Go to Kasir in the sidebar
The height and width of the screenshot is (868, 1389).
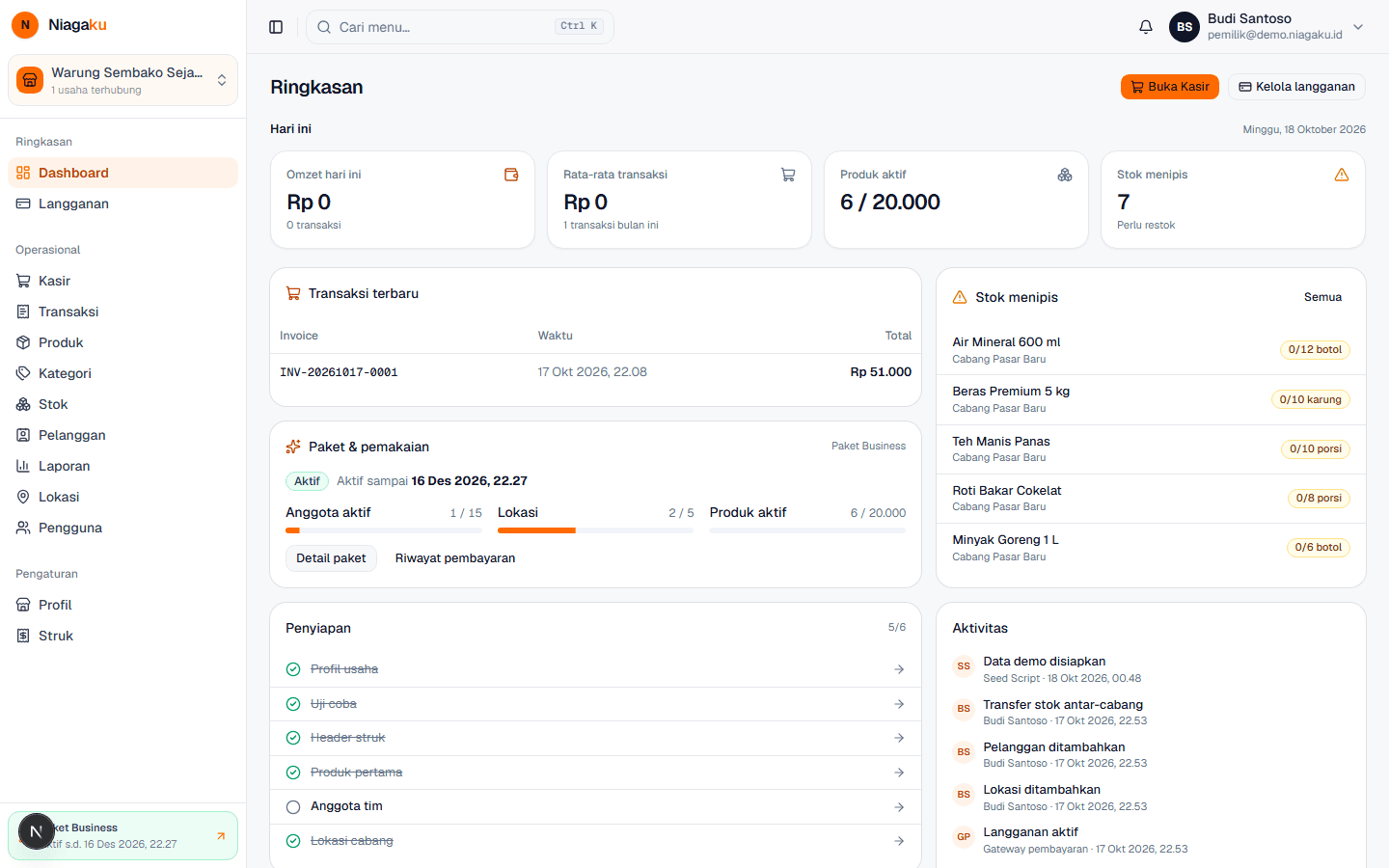[123, 281]
